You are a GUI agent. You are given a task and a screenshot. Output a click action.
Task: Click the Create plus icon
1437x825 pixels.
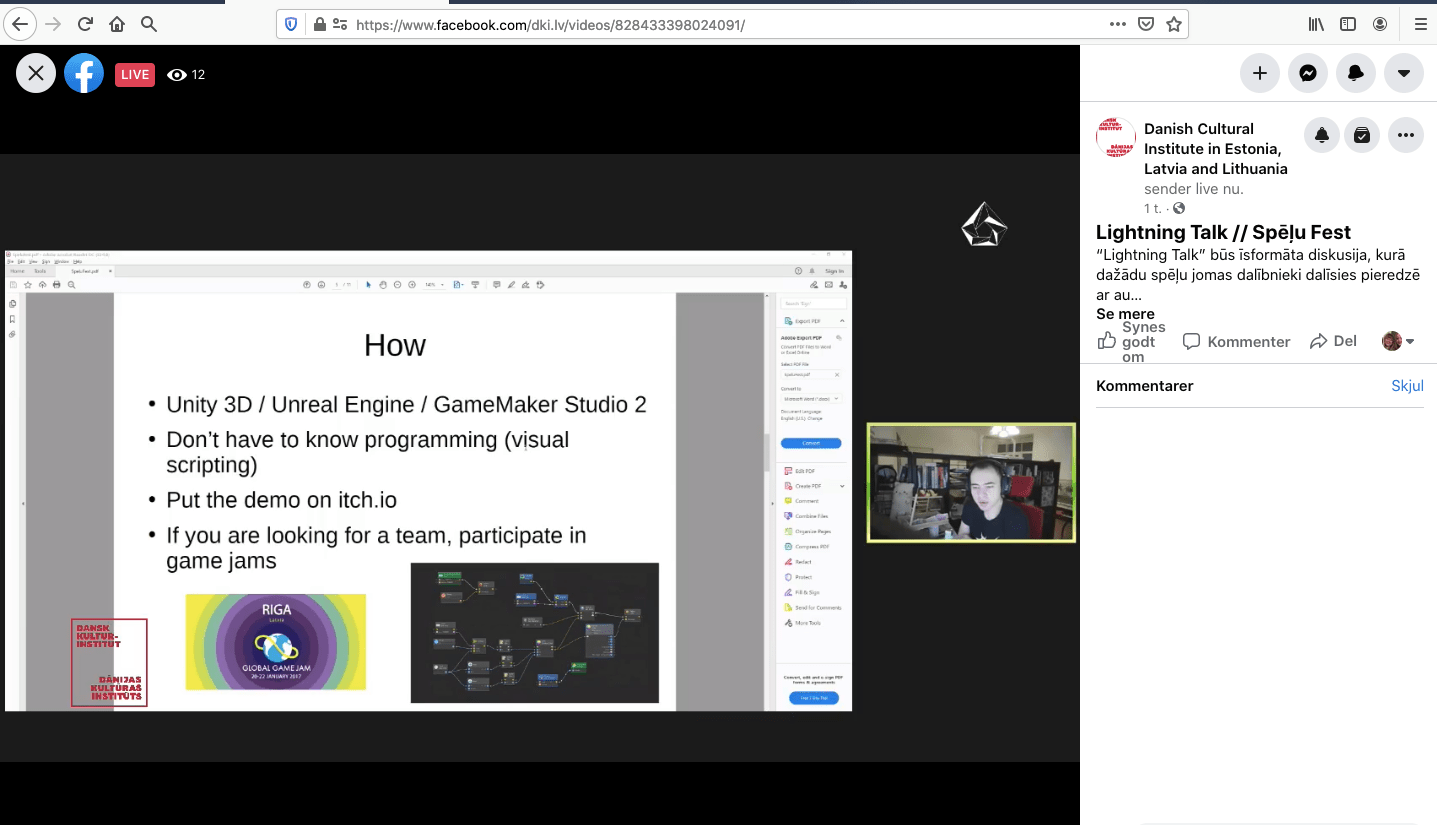pyautogui.click(x=1259, y=73)
